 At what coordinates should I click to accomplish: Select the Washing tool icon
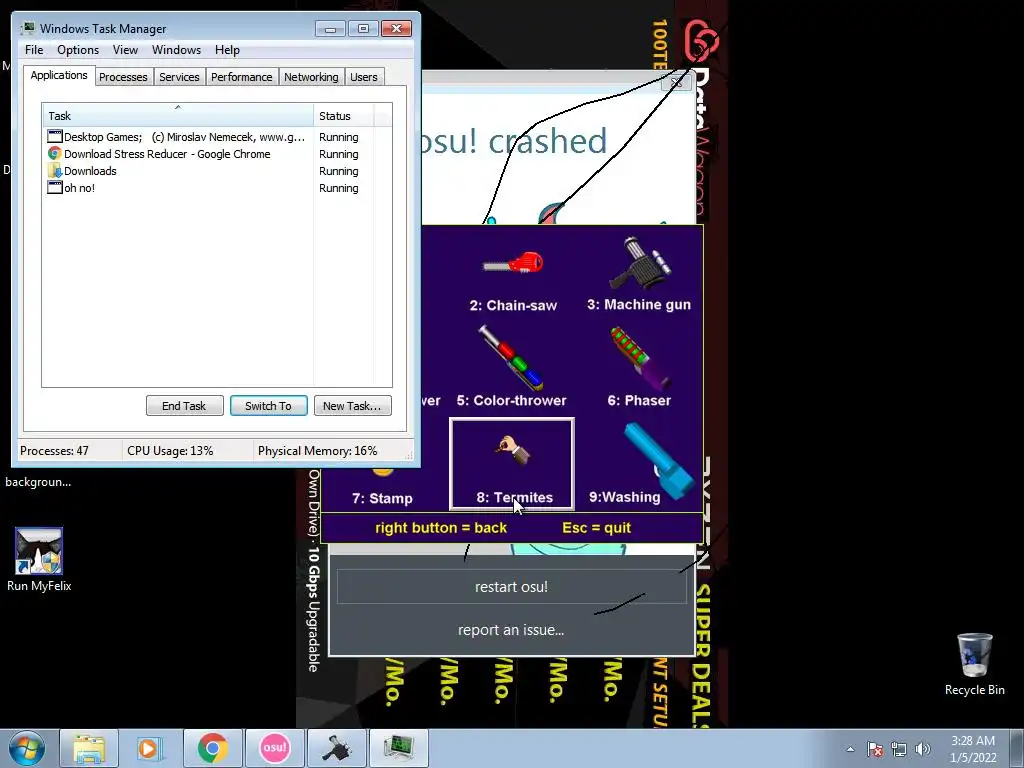[x=660, y=460]
